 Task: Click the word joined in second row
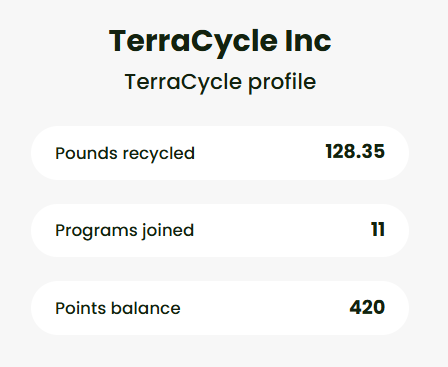[x=168, y=231]
